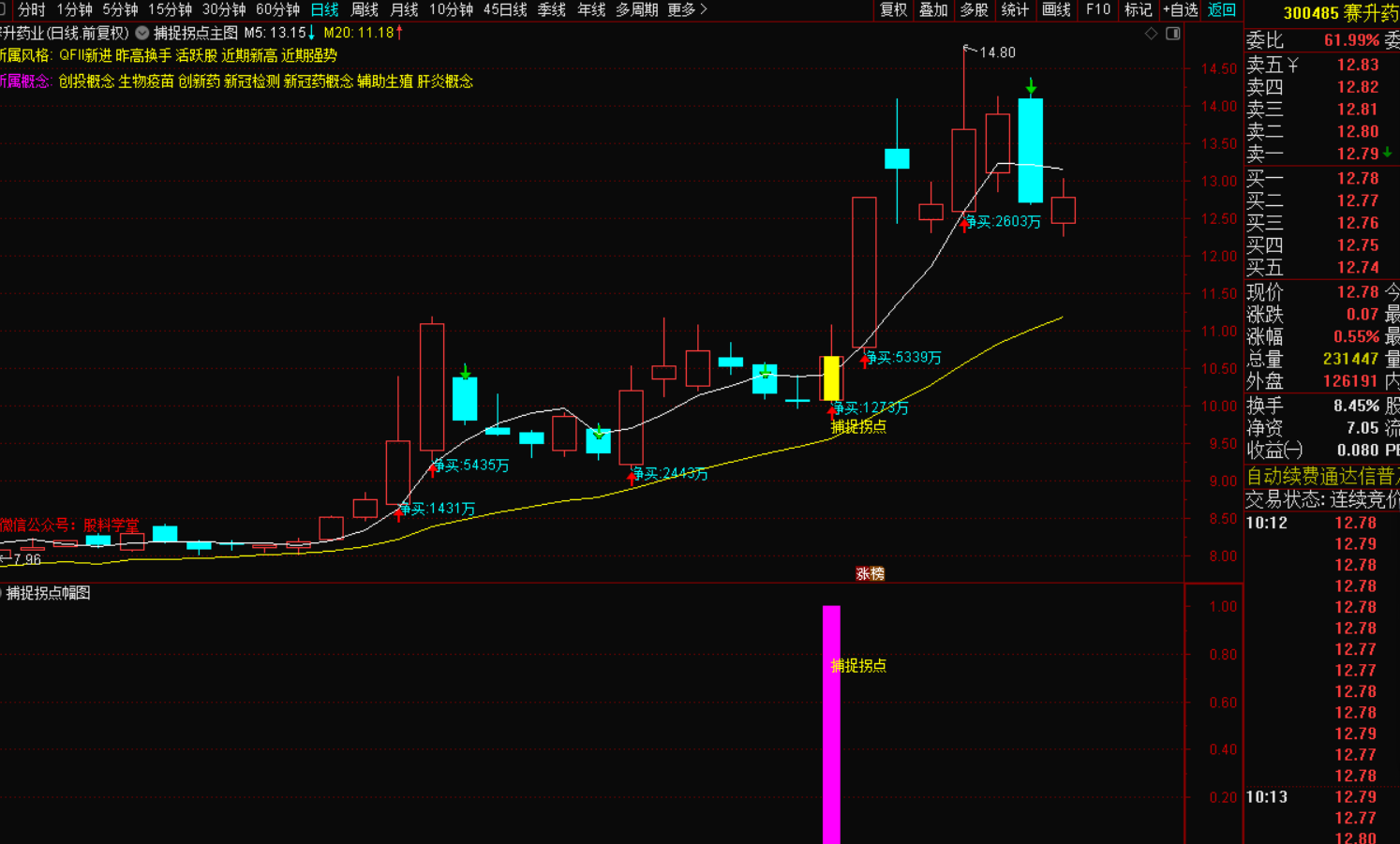The width and height of the screenshot is (1400, 844).
Task: Click 返回 to go back
Action: (x=1222, y=10)
